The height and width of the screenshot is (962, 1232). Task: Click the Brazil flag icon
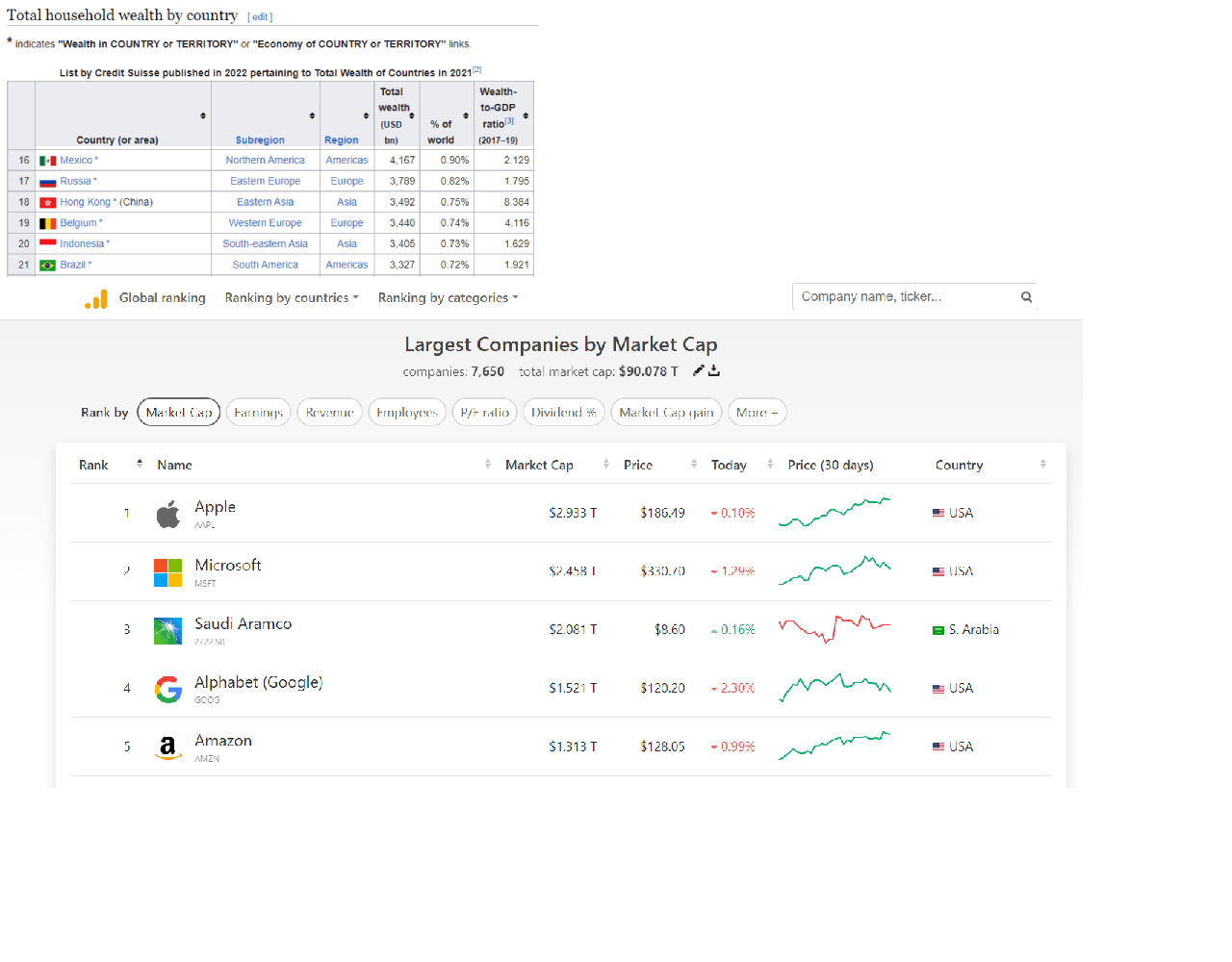(x=47, y=266)
